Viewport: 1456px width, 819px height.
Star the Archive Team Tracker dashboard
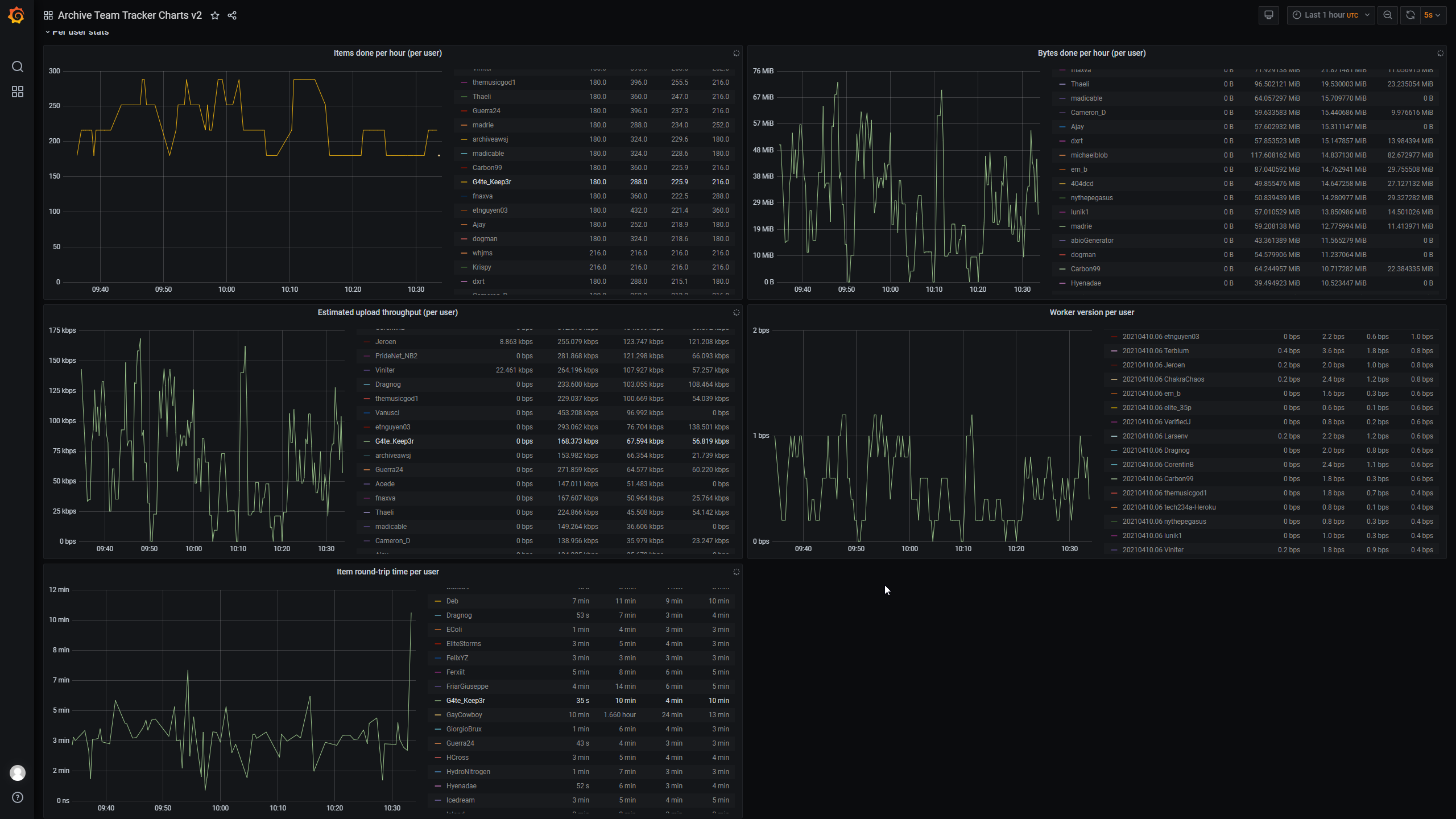[x=215, y=15]
